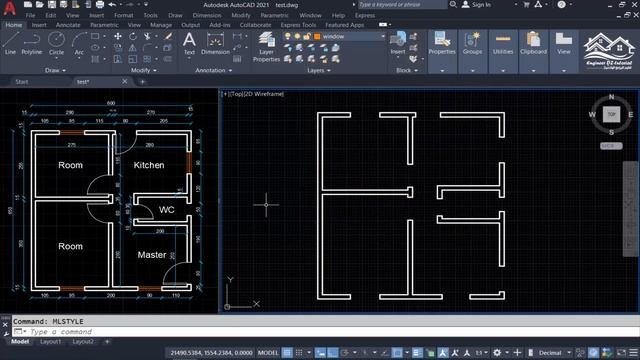Expand the Annotation panel
This screenshot has height=360, width=640.
[213, 70]
